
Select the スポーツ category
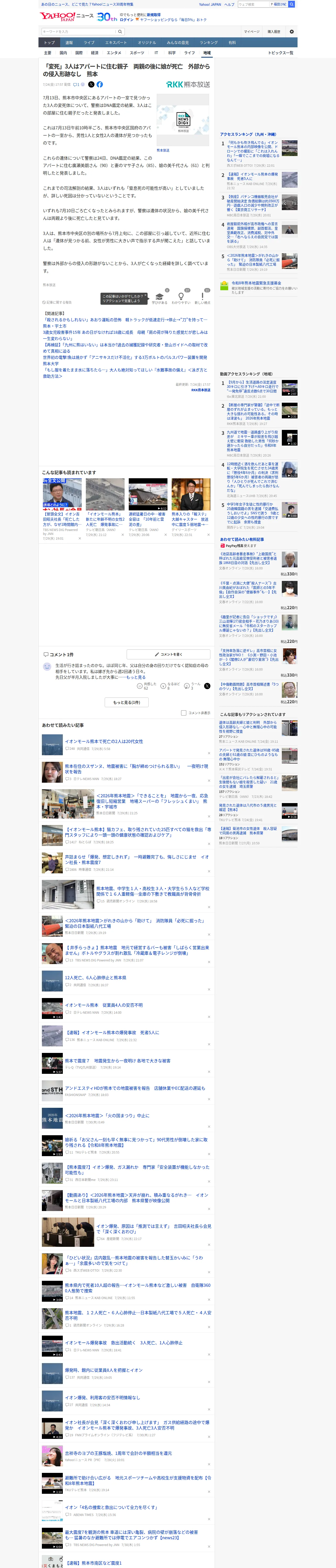137,53
